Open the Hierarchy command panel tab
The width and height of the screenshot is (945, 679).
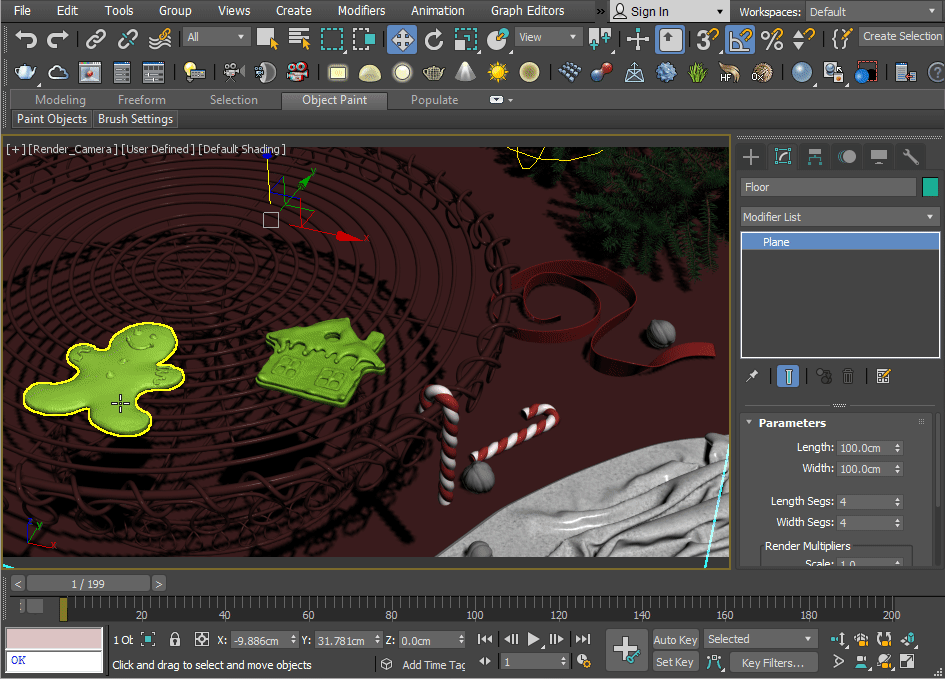point(815,157)
